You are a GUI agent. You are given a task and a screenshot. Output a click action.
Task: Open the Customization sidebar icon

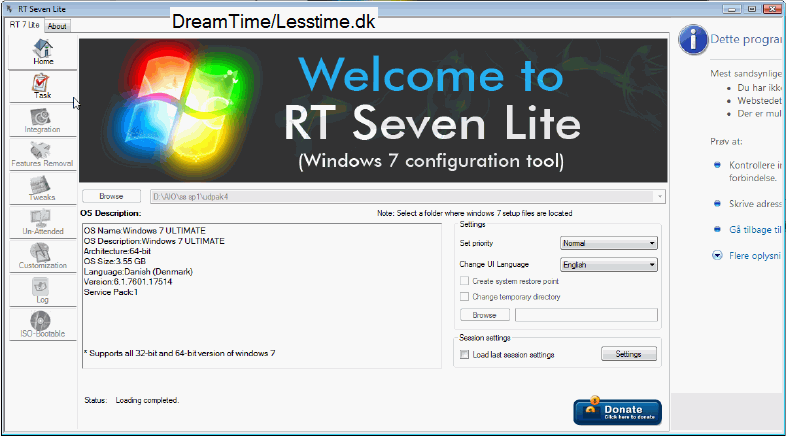tap(43, 257)
